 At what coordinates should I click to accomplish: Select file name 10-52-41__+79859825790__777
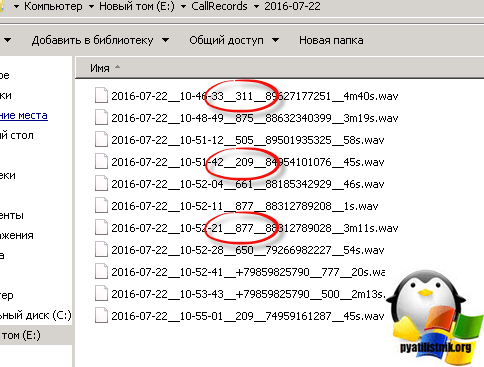point(248,272)
